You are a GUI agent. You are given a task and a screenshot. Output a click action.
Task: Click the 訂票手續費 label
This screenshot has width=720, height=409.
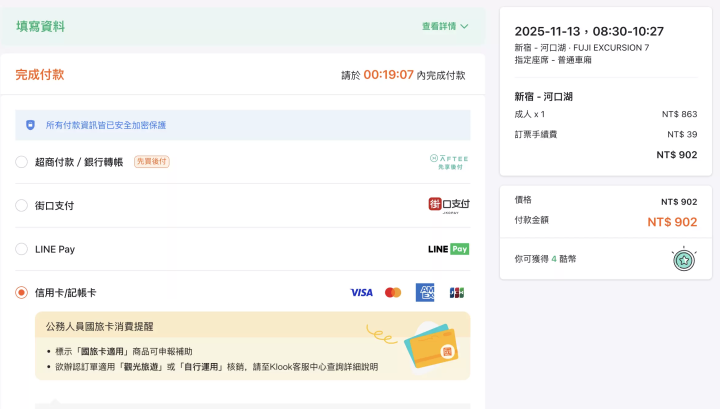(x=535, y=134)
